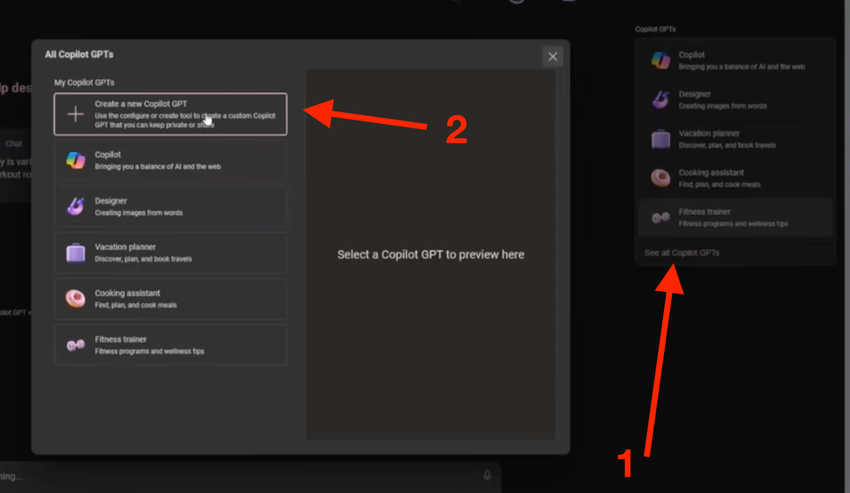Focus the message input field at the bottom
Screen dimensions: 850x493
[x=240, y=477]
